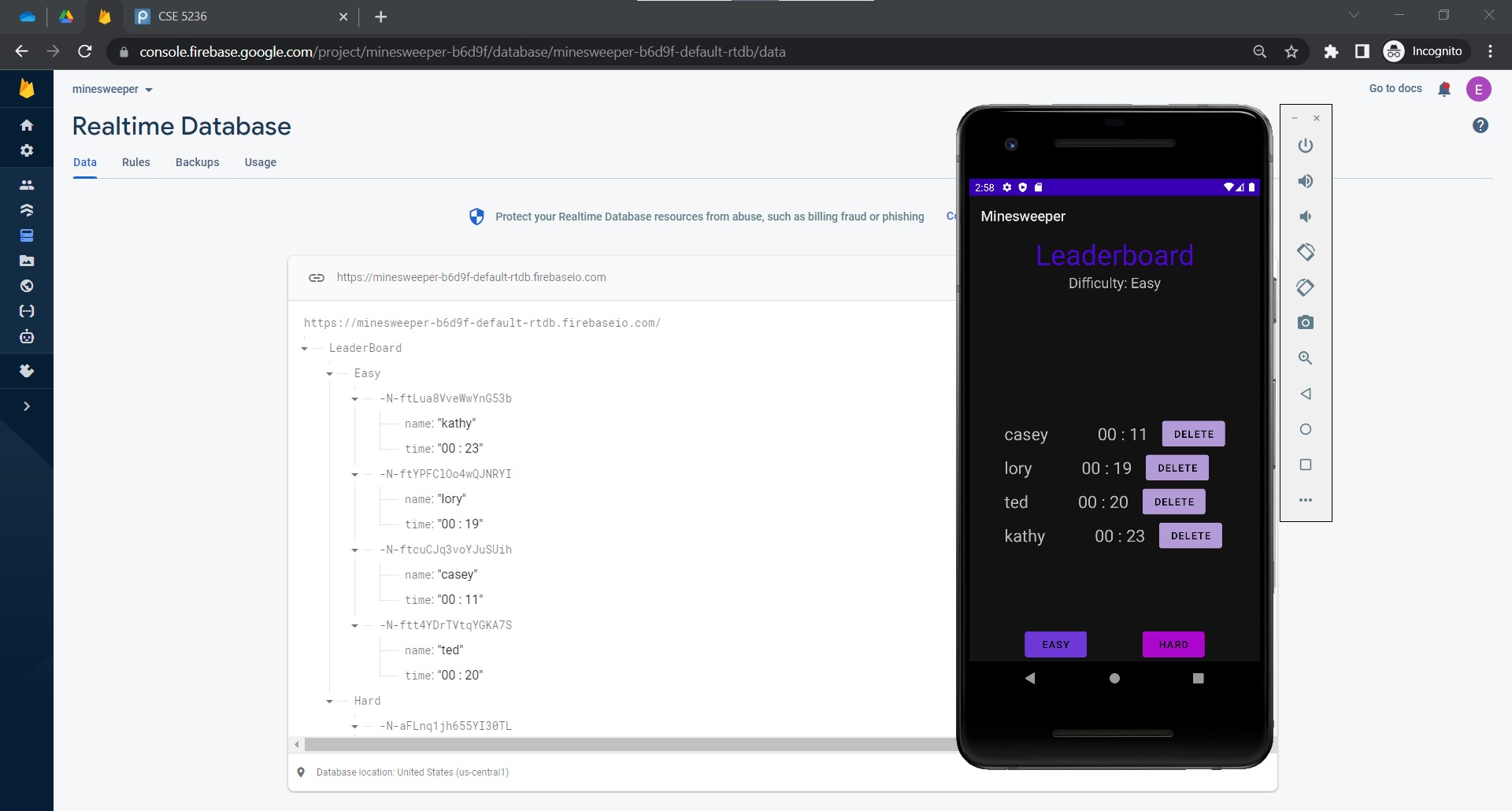Open the browser extensions puzzle icon
This screenshot has height=811, width=1512.
pyautogui.click(x=1331, y=52)
